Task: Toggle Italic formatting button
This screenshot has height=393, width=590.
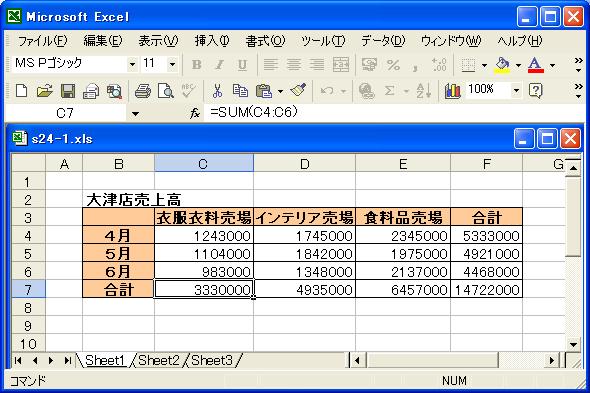Action: (219, 65)
